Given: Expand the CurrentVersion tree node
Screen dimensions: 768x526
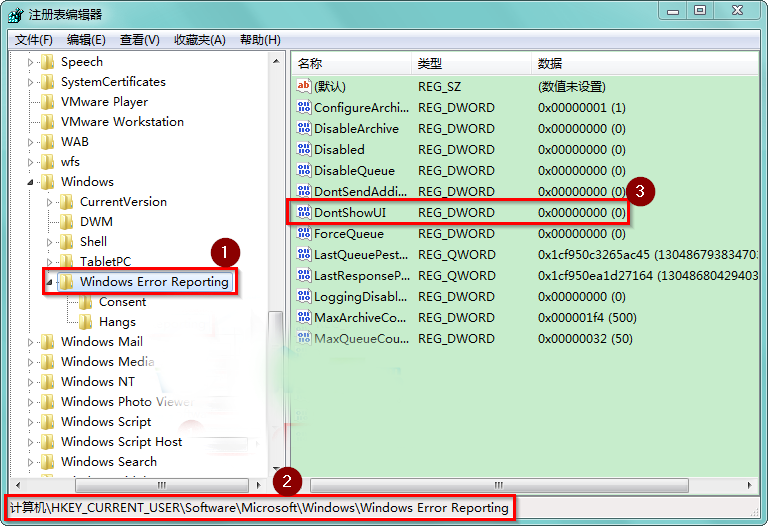Looking at the screenshot, I should [49, 202].
